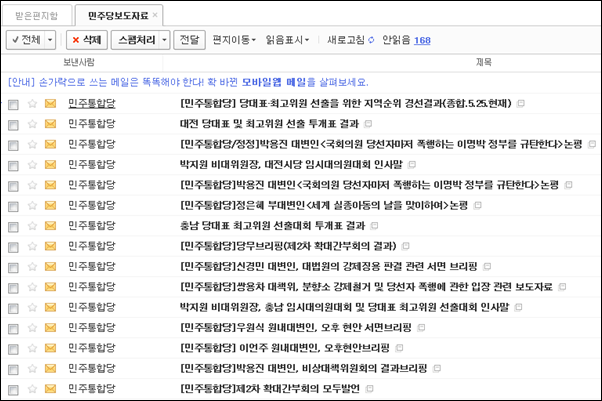Star the 제2차 확대간부회의 모두발언 mail
Image resolution: width=602 pixels, height=401 pixels.
[33, 389]
